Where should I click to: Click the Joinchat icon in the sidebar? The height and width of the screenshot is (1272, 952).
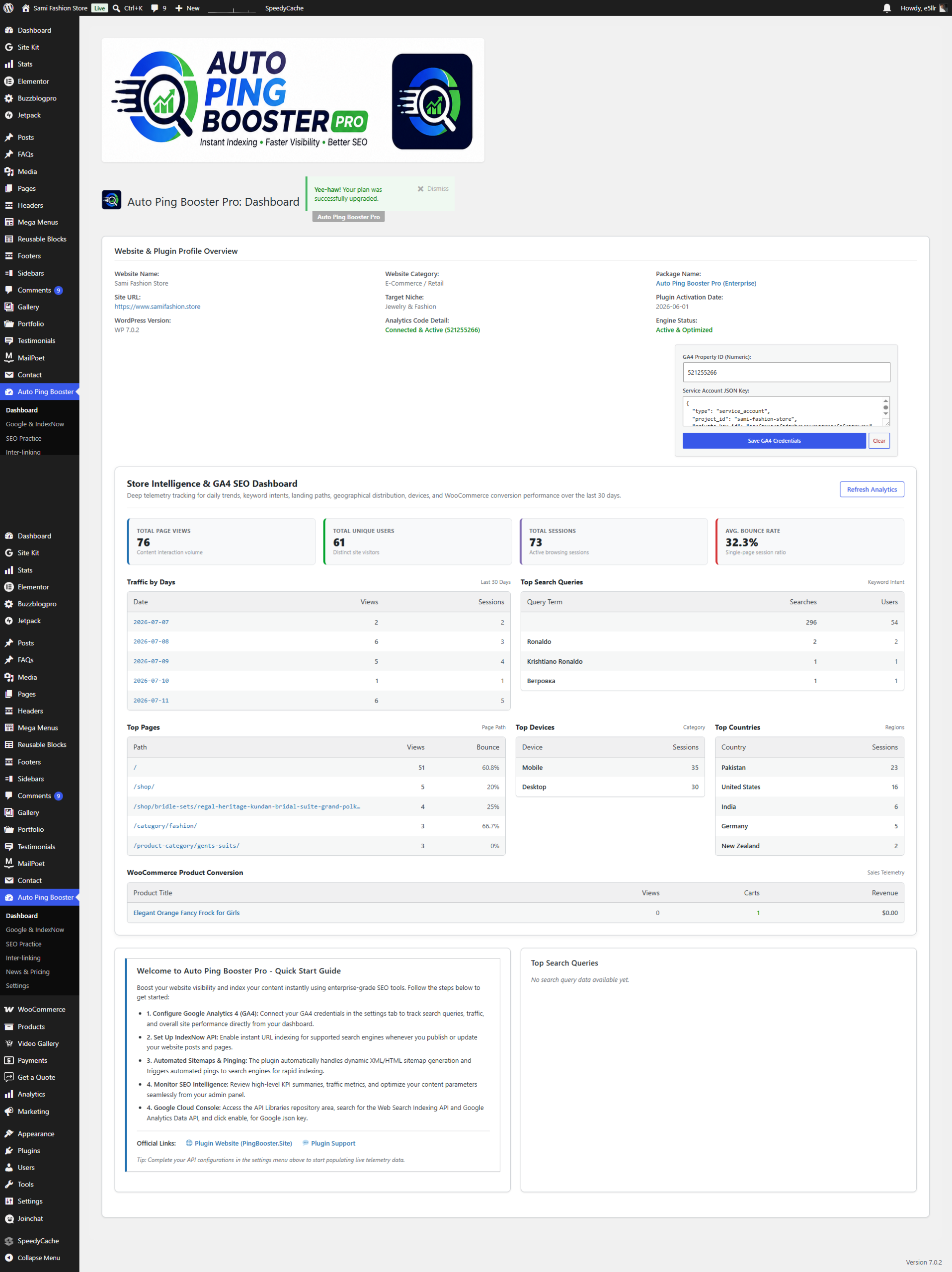(x=8, y=1218)
